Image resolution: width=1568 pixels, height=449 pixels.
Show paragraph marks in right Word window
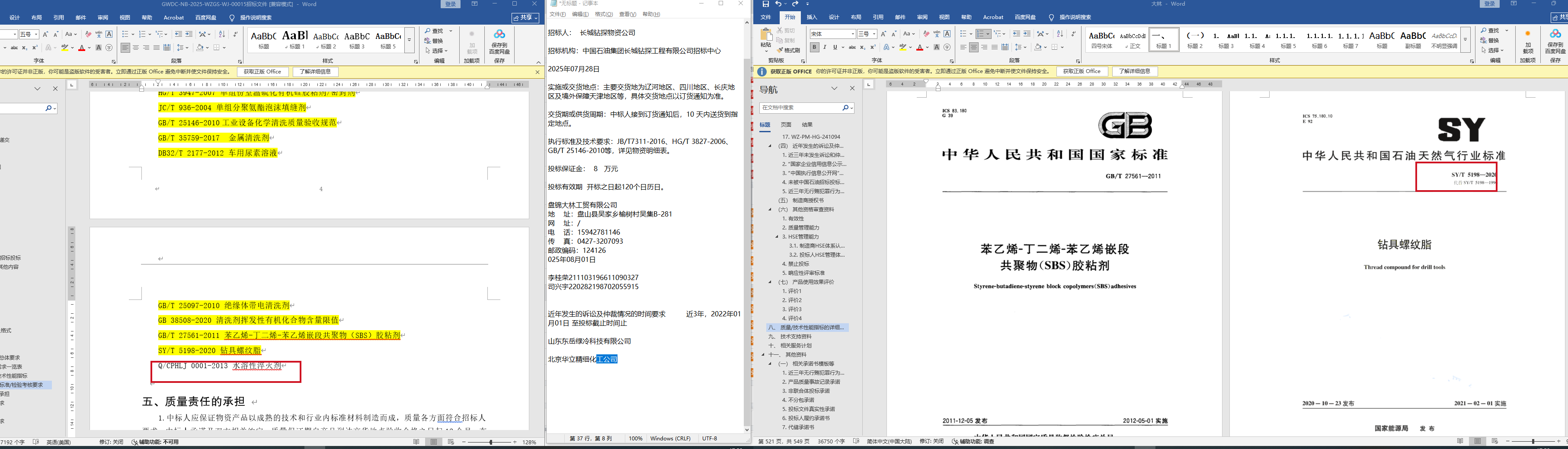[1073, 34]
